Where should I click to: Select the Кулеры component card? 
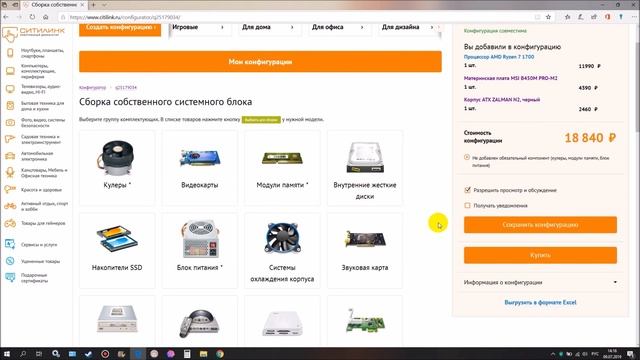click(x=117, y=167)
